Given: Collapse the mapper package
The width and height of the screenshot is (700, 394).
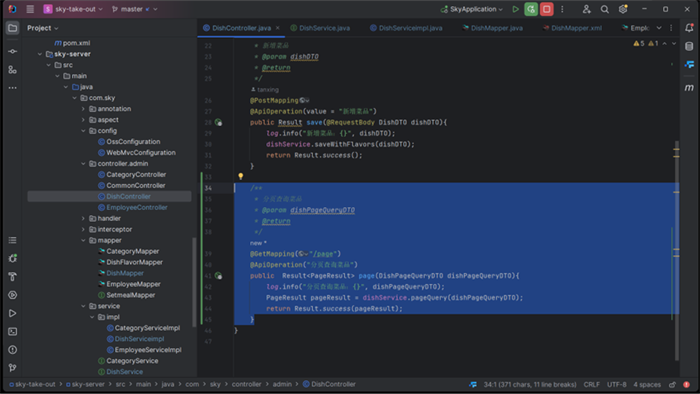Looking at the screenshot, I should 83,240.
